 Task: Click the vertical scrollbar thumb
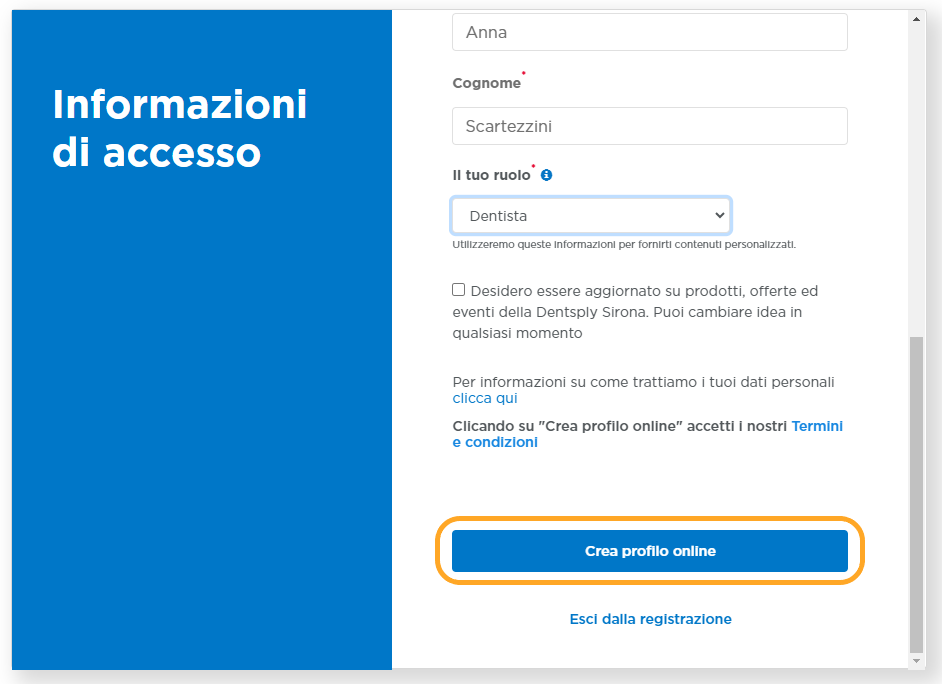pyautogui.click(x=917, y=490)
